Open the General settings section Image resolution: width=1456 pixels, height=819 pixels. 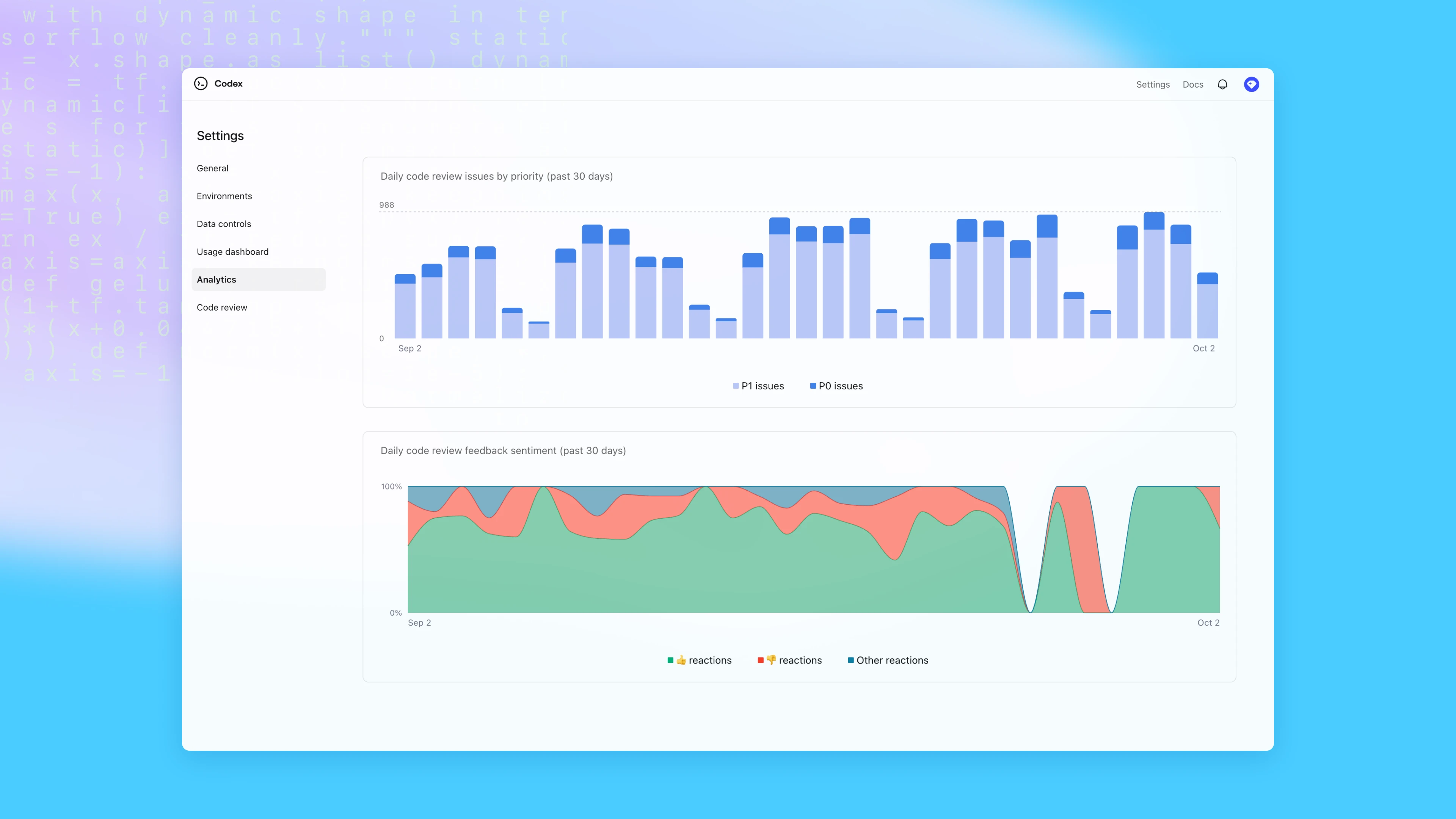pyautogui.click(x=212, y=168)
